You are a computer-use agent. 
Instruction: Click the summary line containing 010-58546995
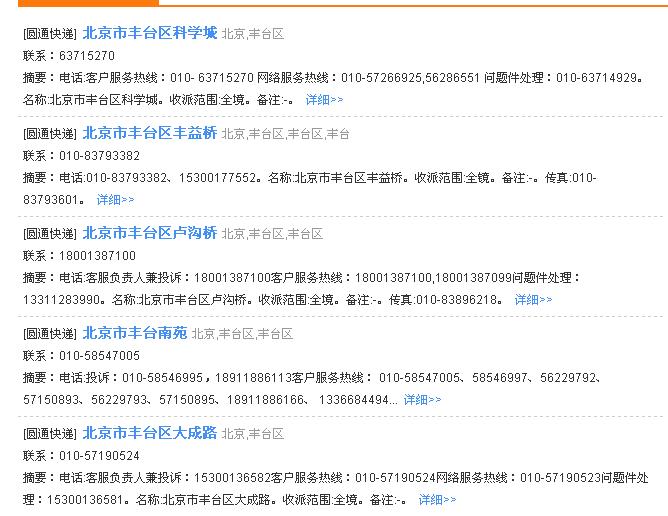tap(312, 378)
